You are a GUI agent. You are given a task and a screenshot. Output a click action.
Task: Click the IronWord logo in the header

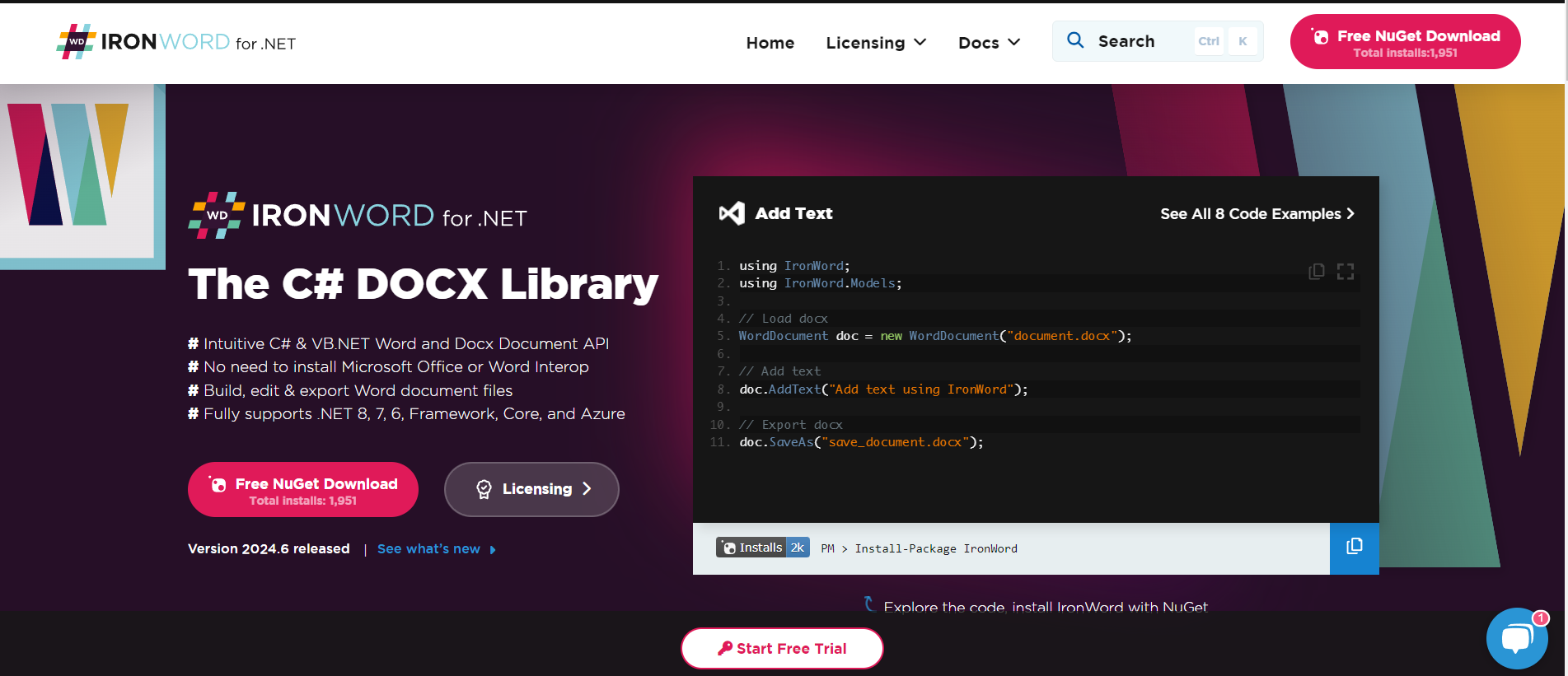click(176, 42)
